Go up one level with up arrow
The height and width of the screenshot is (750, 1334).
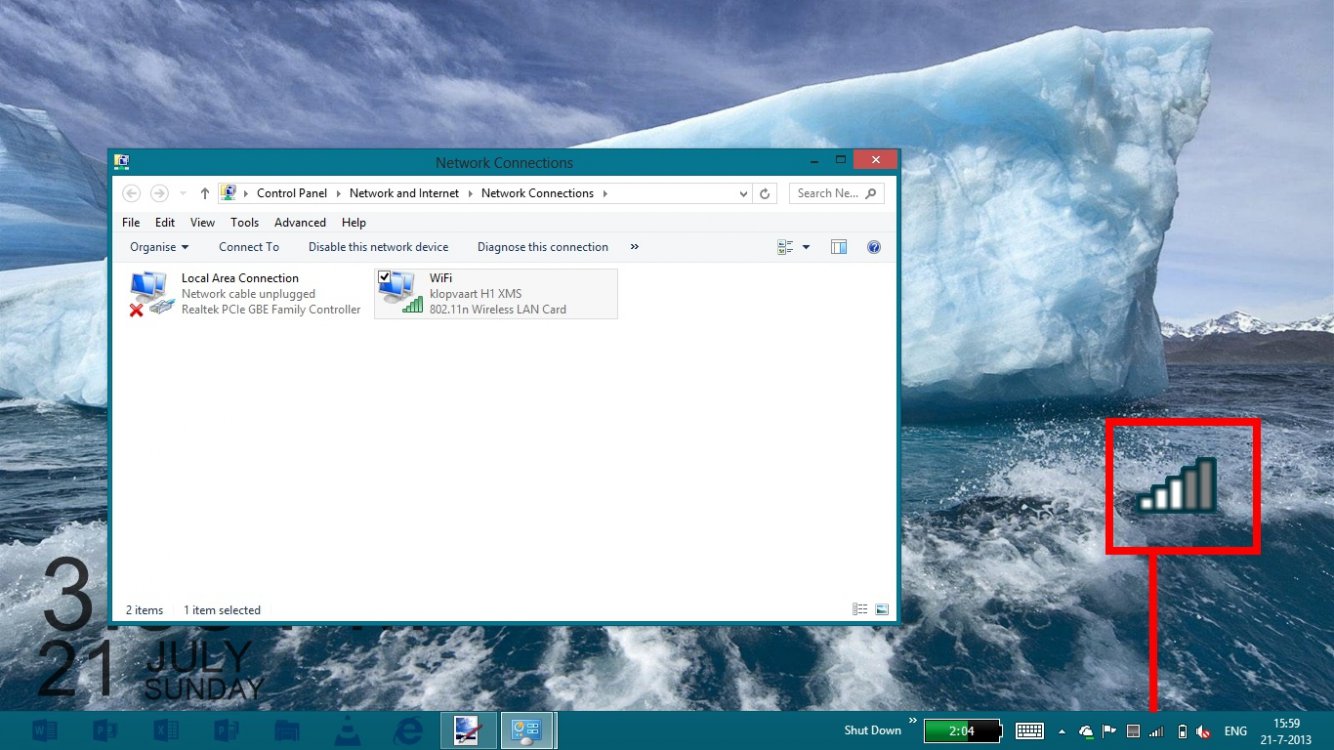pyautogui.click(x=205, y=193)
